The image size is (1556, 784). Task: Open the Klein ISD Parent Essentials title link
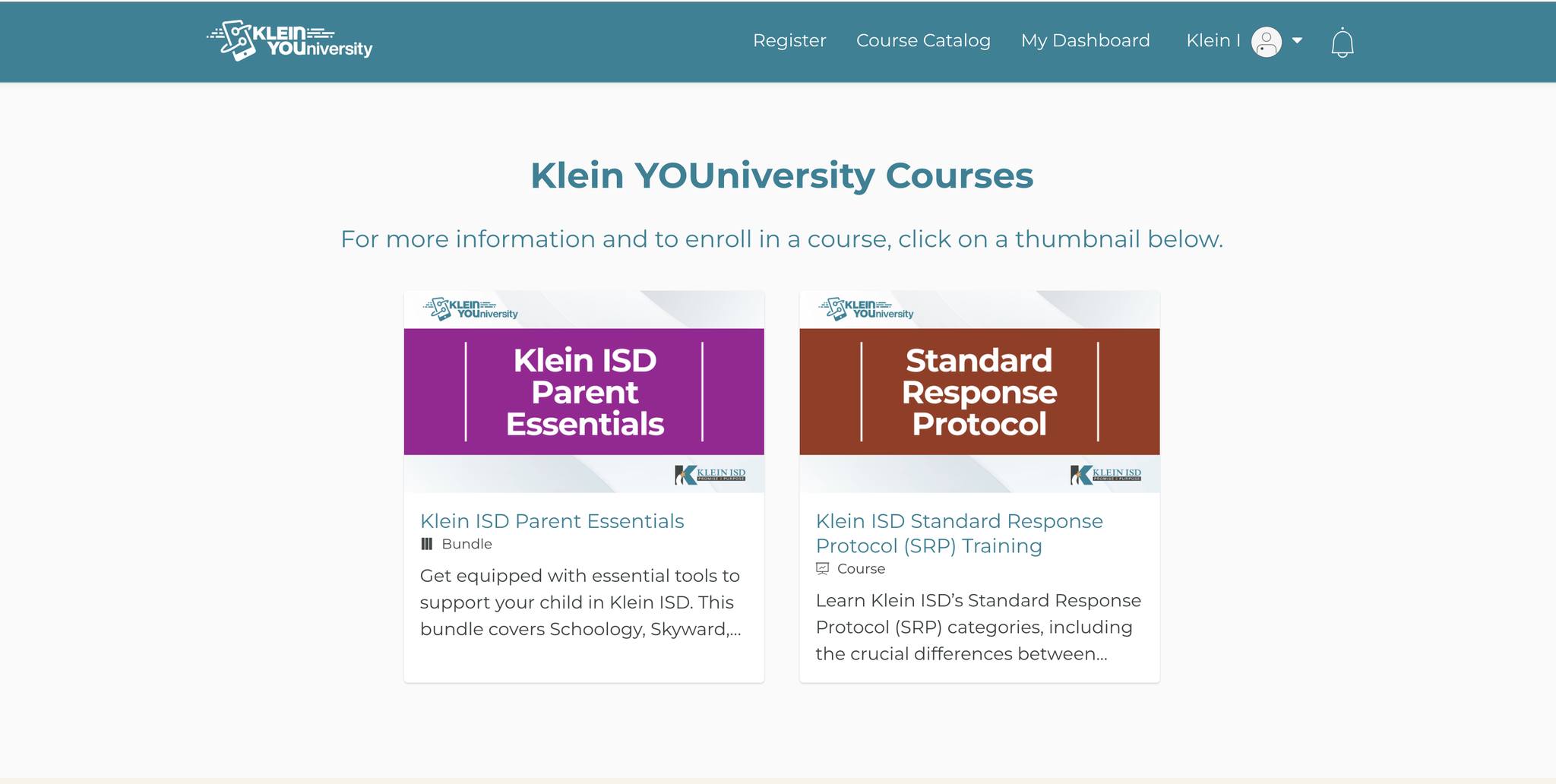[x=552, y=521]
